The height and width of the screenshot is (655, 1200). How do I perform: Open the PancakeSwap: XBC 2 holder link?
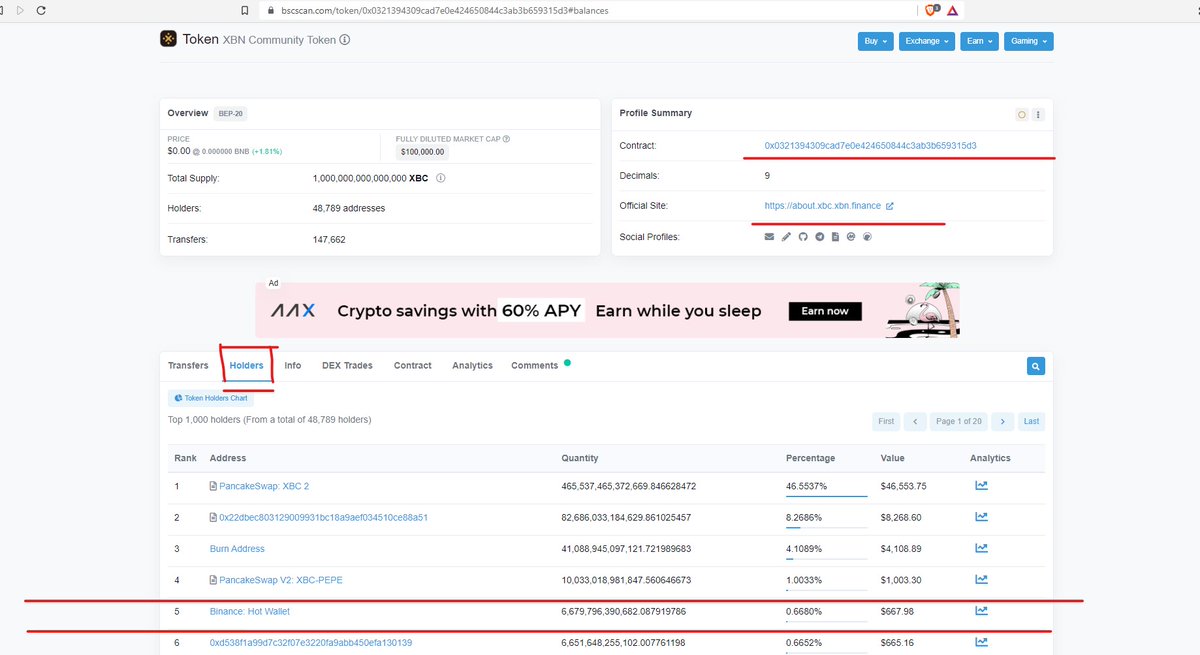coord(264,486)
